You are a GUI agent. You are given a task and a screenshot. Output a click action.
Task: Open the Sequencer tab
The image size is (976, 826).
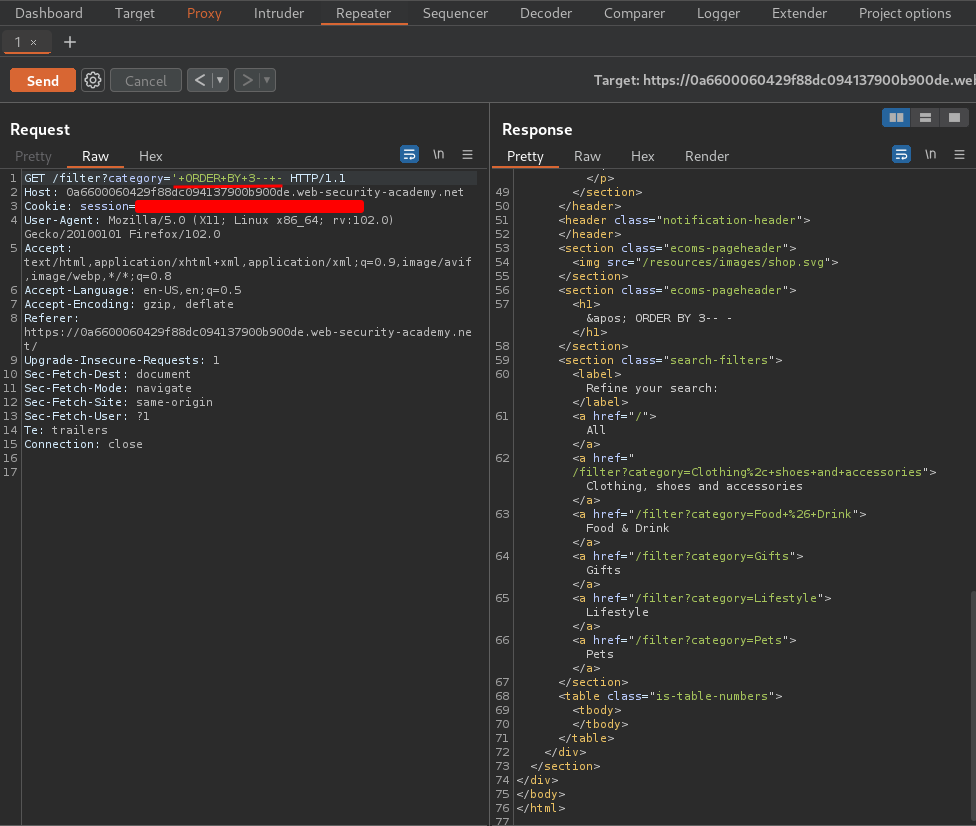click(455, 13)
